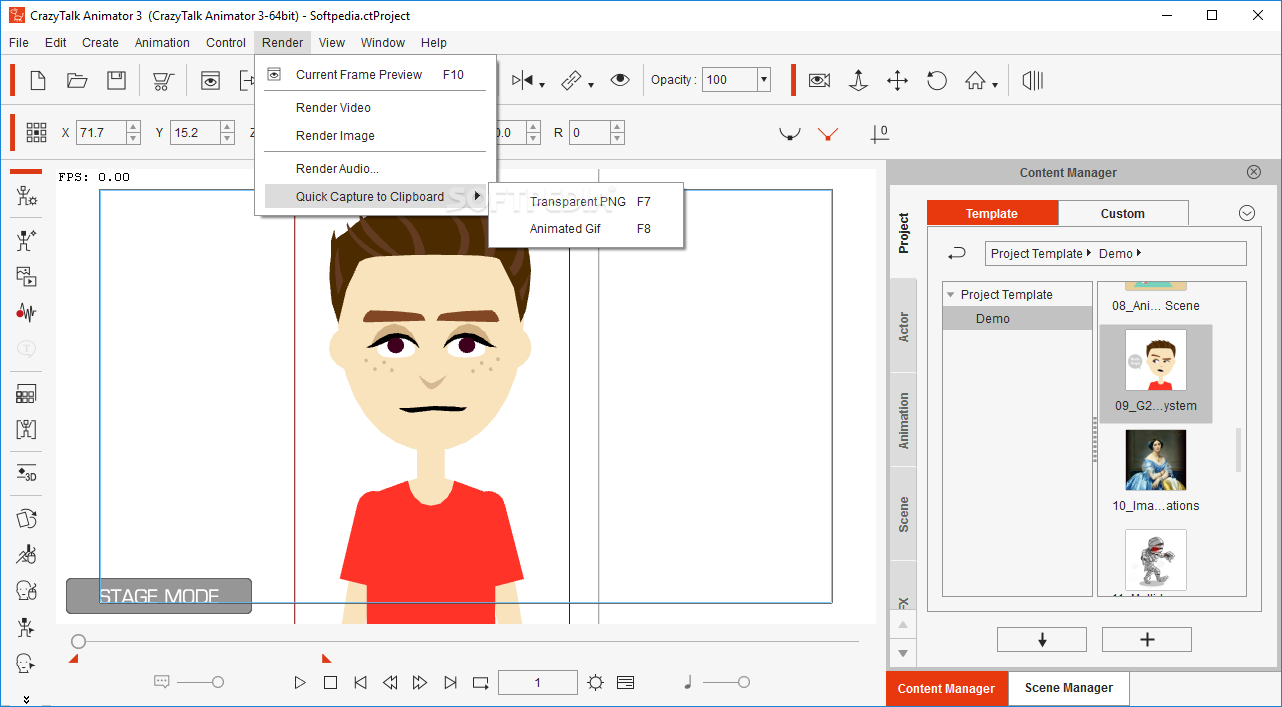The image size is (1282, 707).
Task: Stop playback with the square button
Action: click(x=330, y=683)
